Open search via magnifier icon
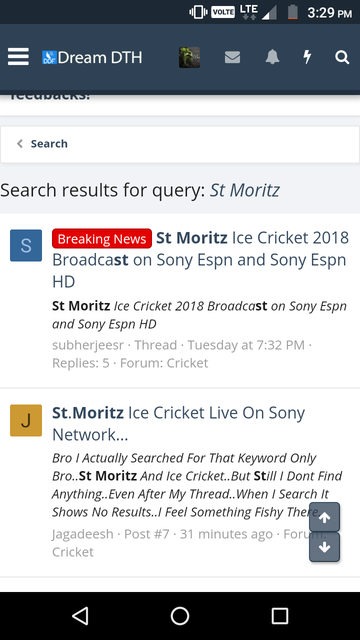The width and height of the screenshot is (360, 640). [x=342, y=57]
